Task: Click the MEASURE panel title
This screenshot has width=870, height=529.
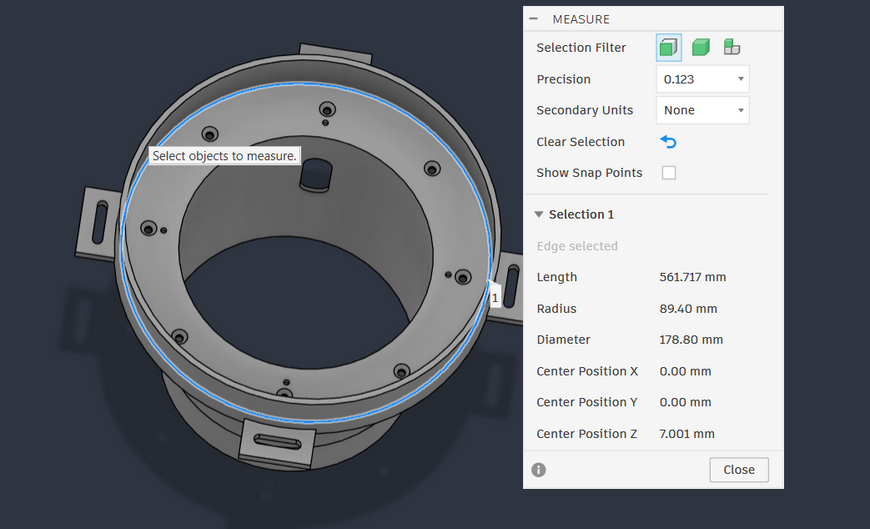Action: coord(581,19)
